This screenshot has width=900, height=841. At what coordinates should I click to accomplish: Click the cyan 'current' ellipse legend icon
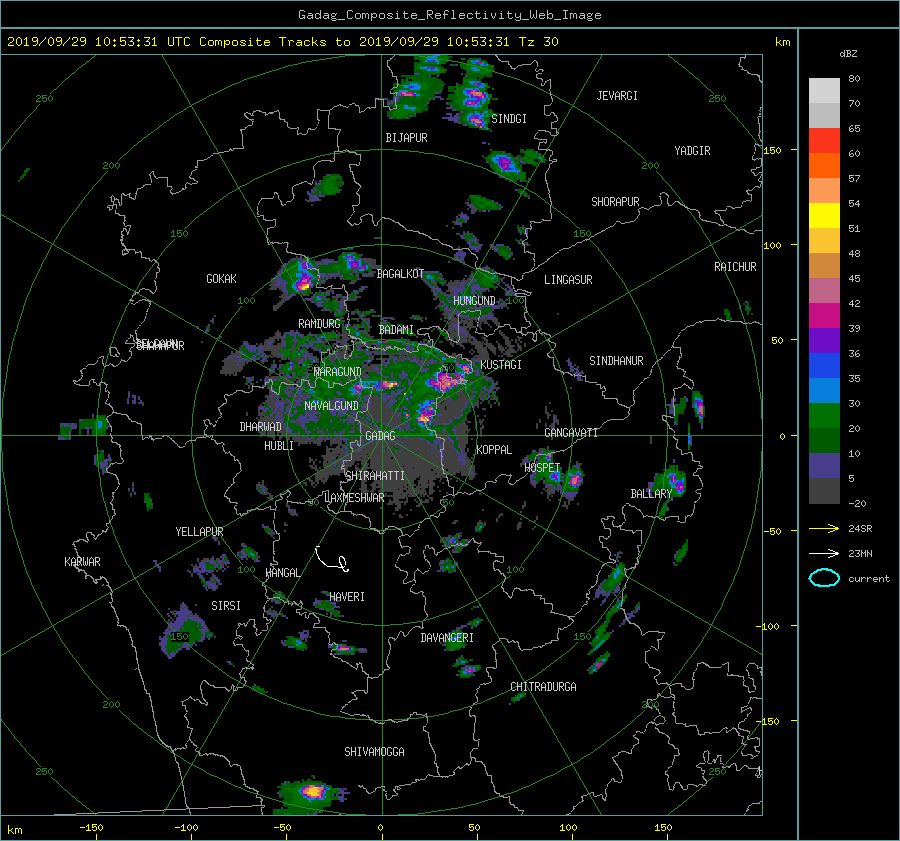tap(824, 578)
